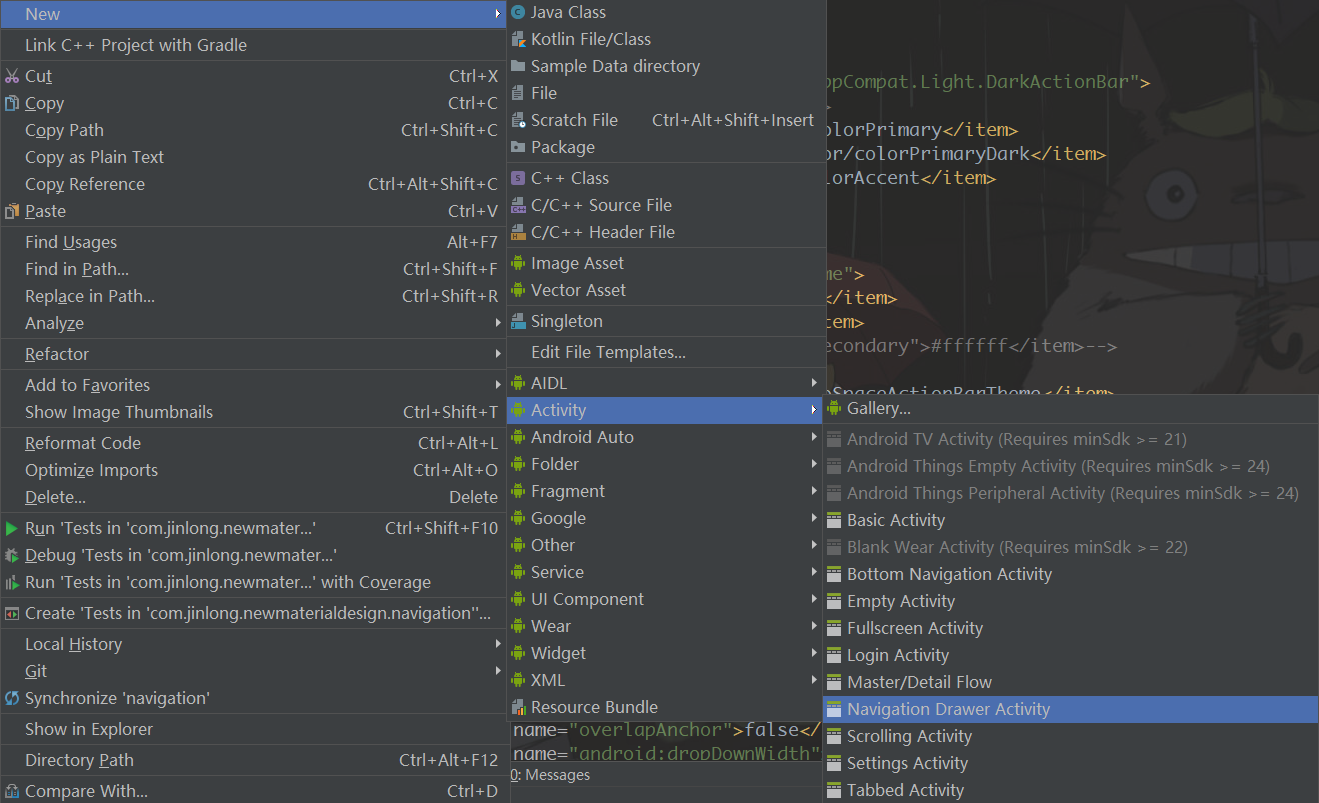
Task: Click the Cut scissors icon
Action: pyautogui.click(x=12, y=76)
